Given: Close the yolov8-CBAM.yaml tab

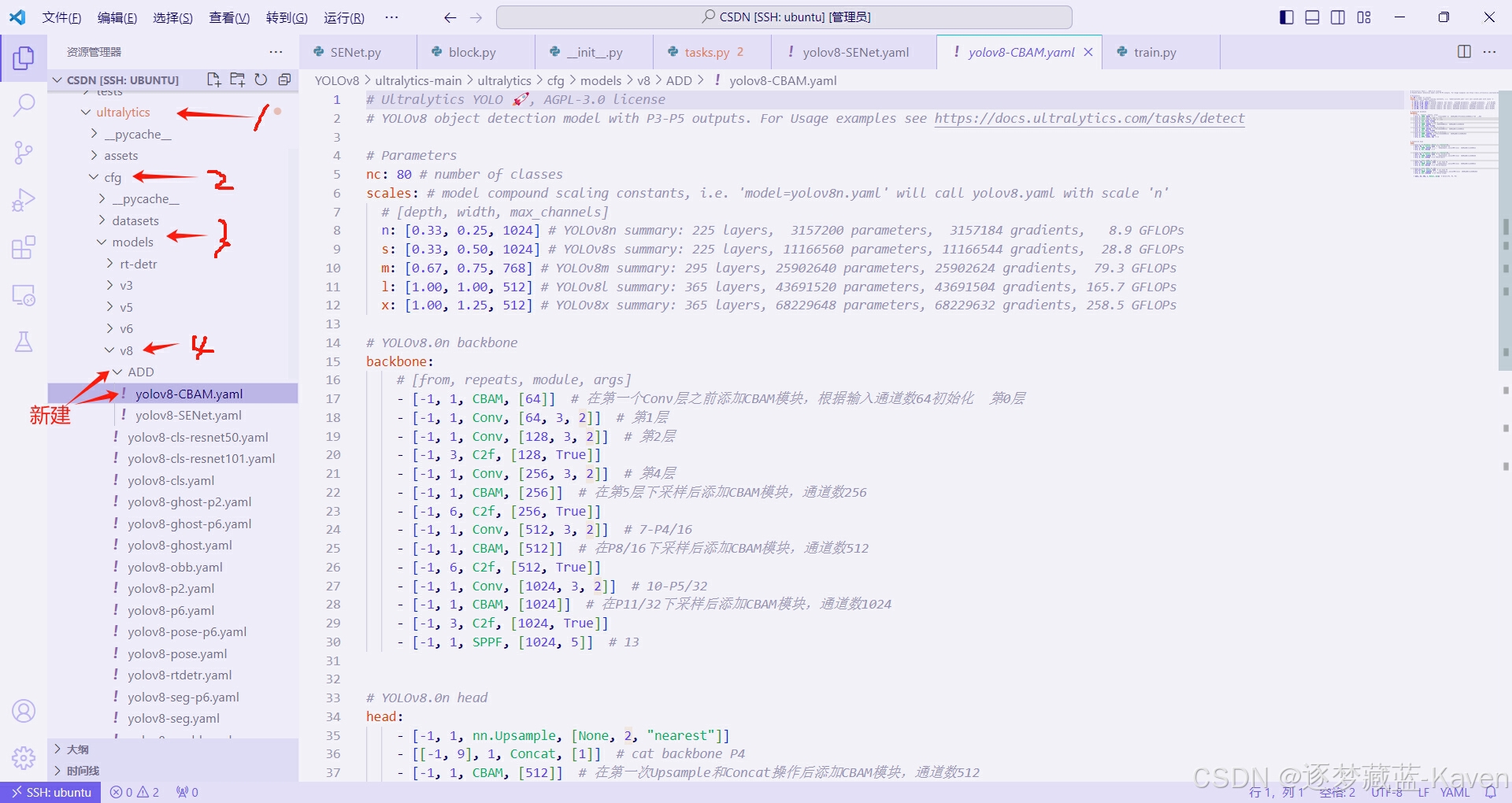Looking at the screenshot, I should pyautogui.click(x=1088, y=52).
